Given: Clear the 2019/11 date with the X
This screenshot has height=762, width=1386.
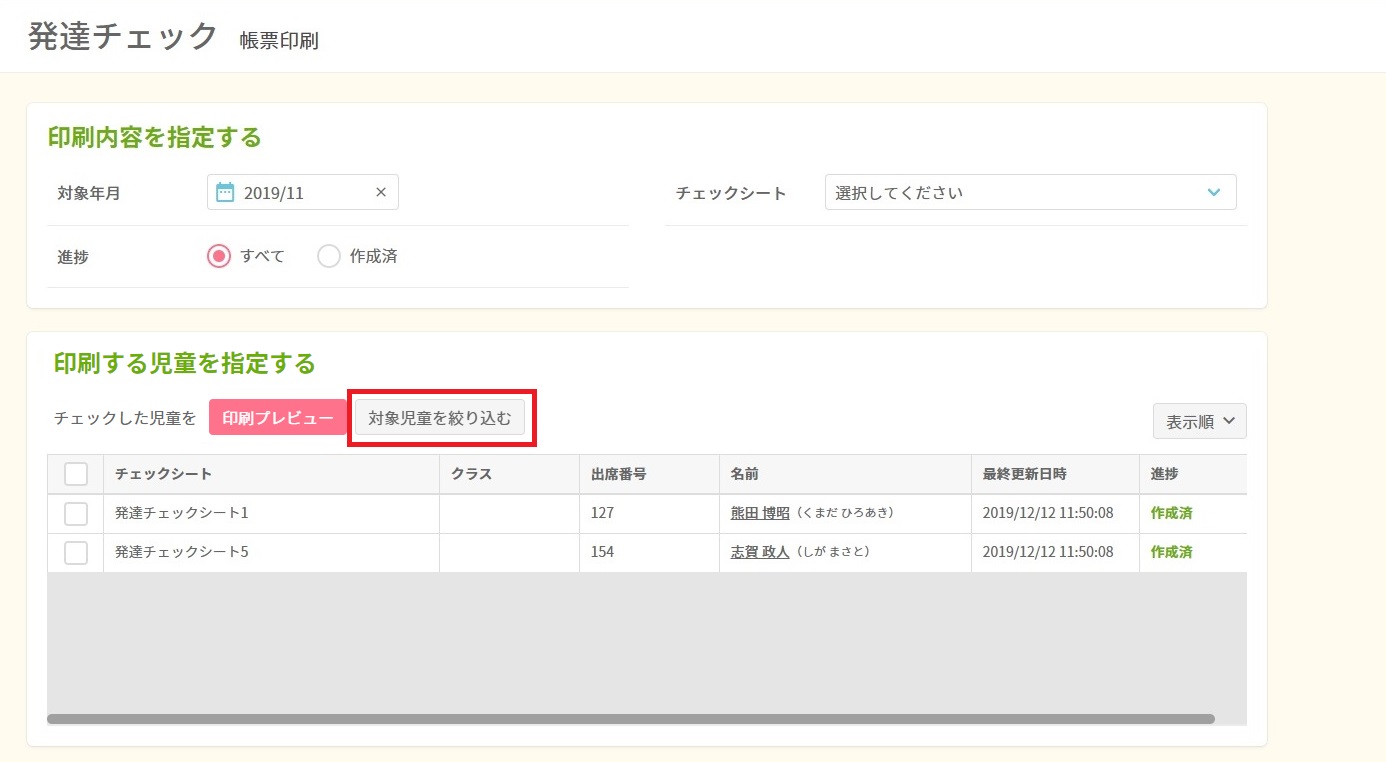Looking at the screenshot, I should point(381,192).
